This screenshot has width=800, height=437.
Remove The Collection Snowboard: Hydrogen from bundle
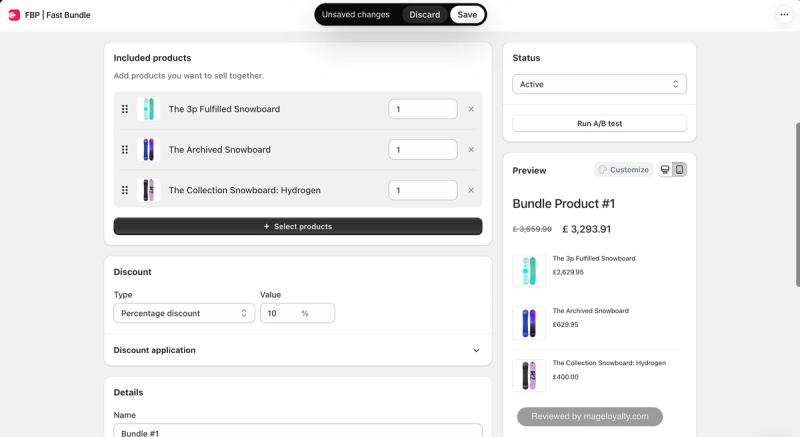tap(471, 190)
